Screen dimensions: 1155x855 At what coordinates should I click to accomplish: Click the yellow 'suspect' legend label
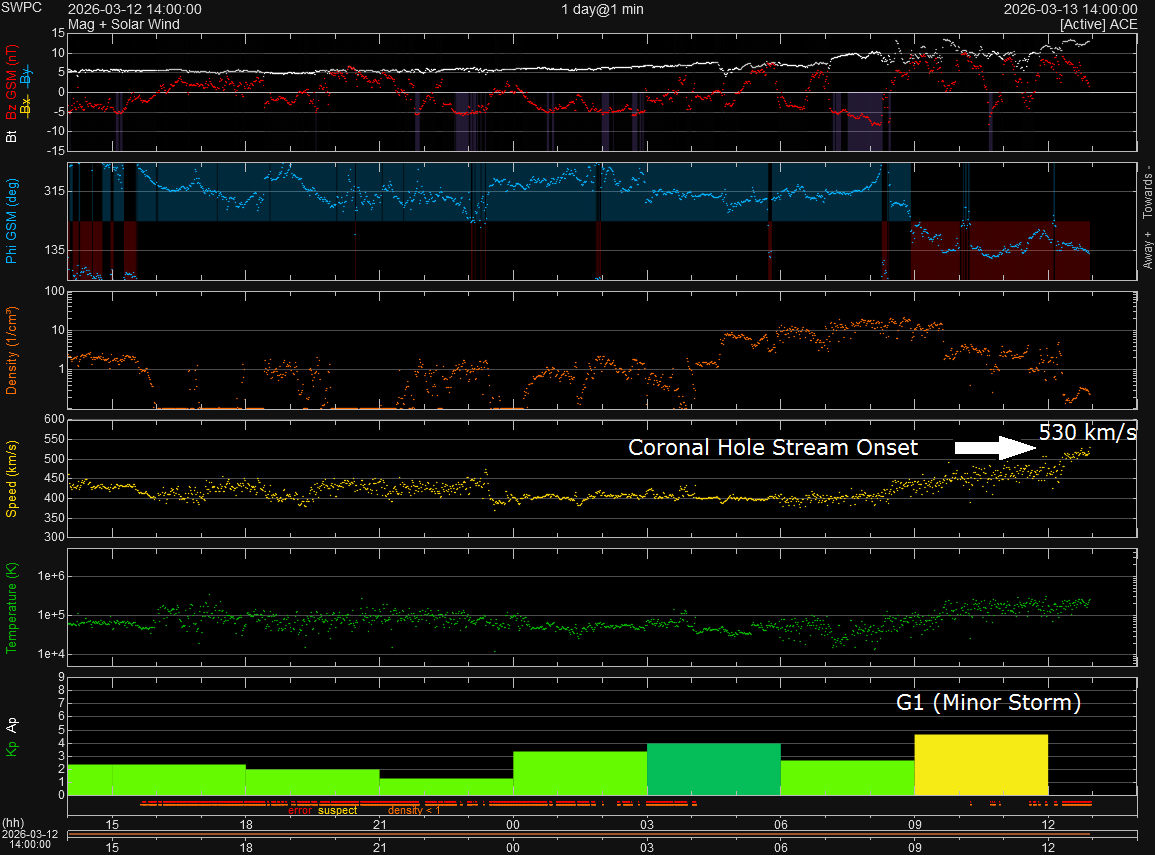(337, 810)
